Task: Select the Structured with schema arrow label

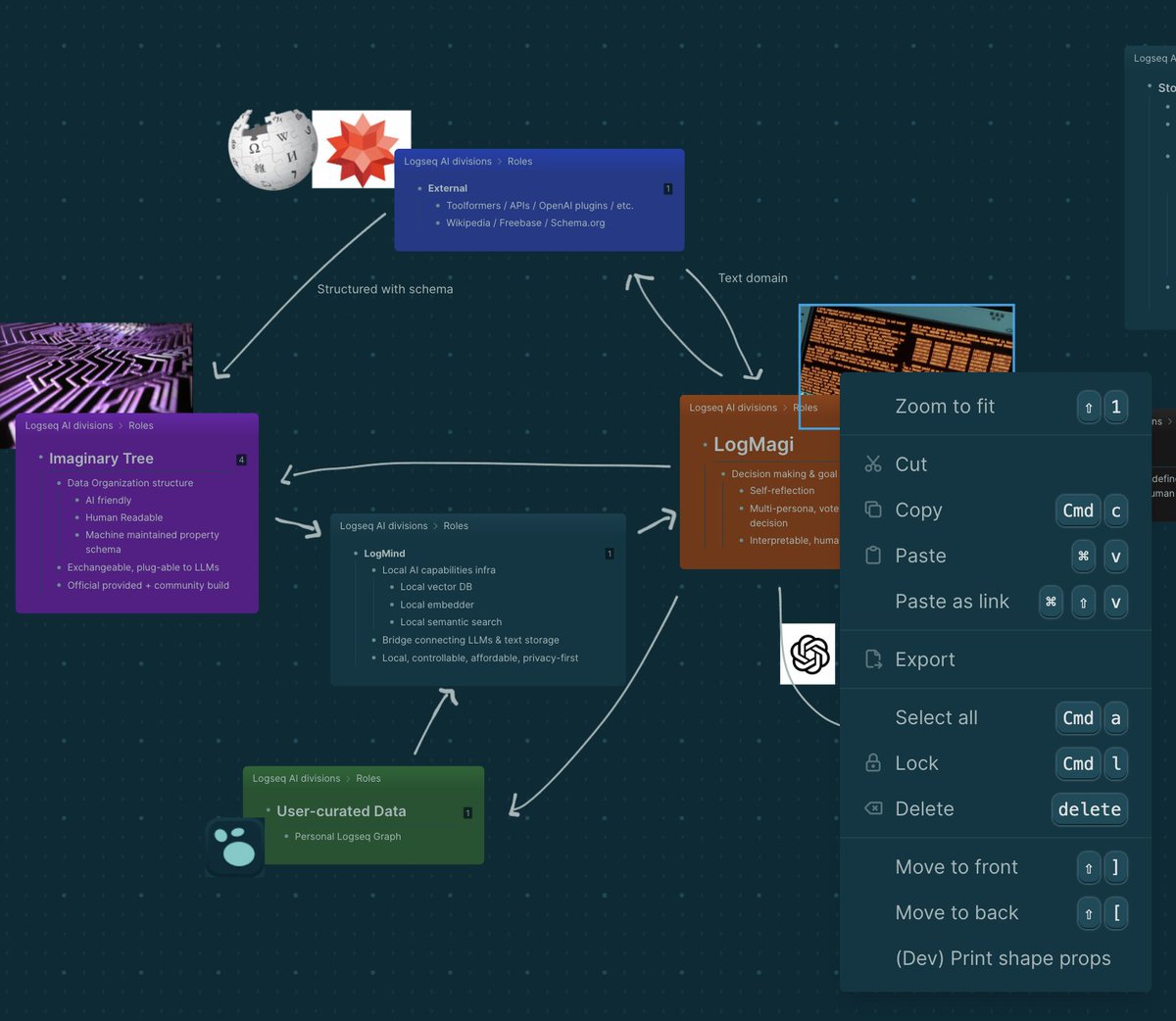Action: [x=385, y=289]
